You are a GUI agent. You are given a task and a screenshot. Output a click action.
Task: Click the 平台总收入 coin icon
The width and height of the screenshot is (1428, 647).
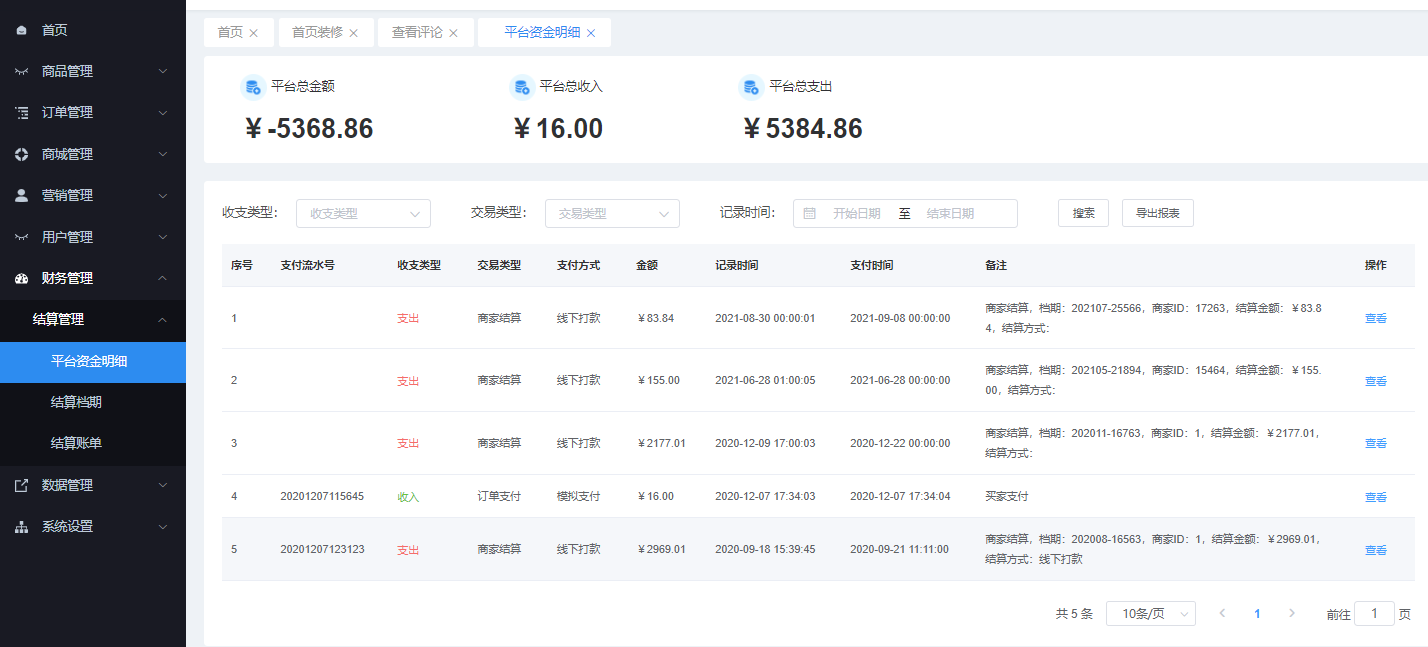pos(520,87)
